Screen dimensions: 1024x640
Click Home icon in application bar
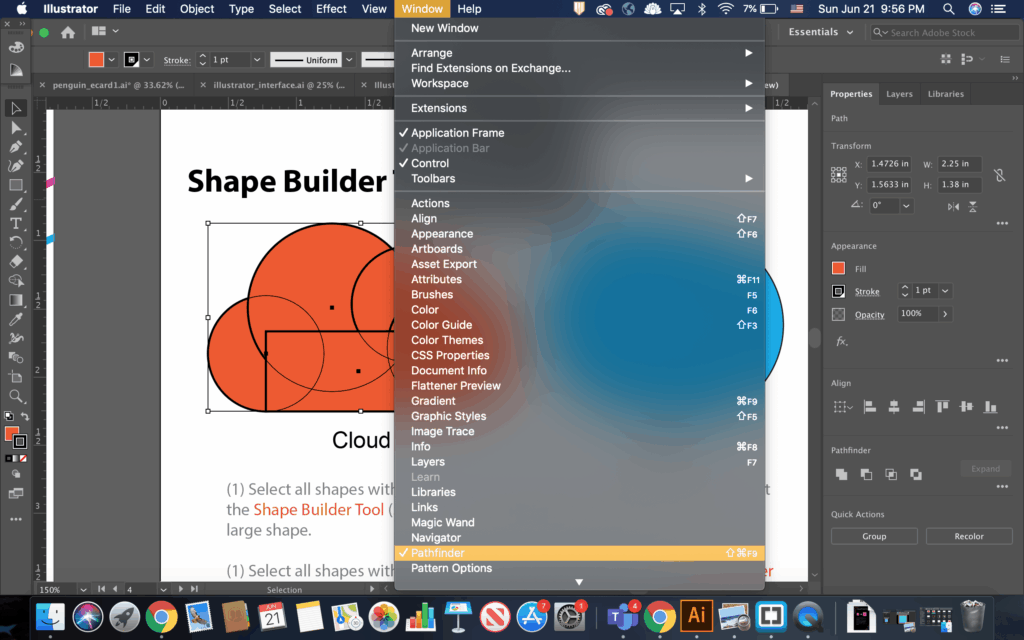68,32
